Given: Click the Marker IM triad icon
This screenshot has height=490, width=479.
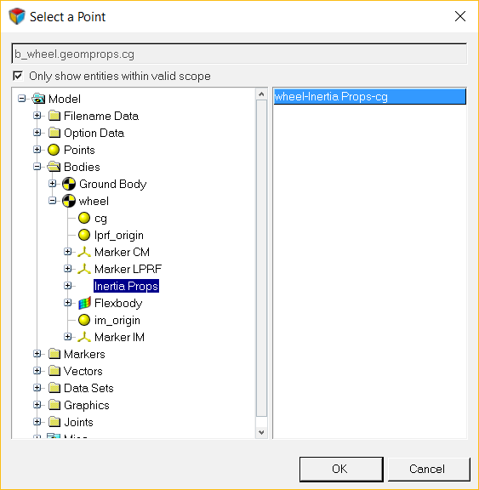Looking at the screenshot, I should pos(84,337).
